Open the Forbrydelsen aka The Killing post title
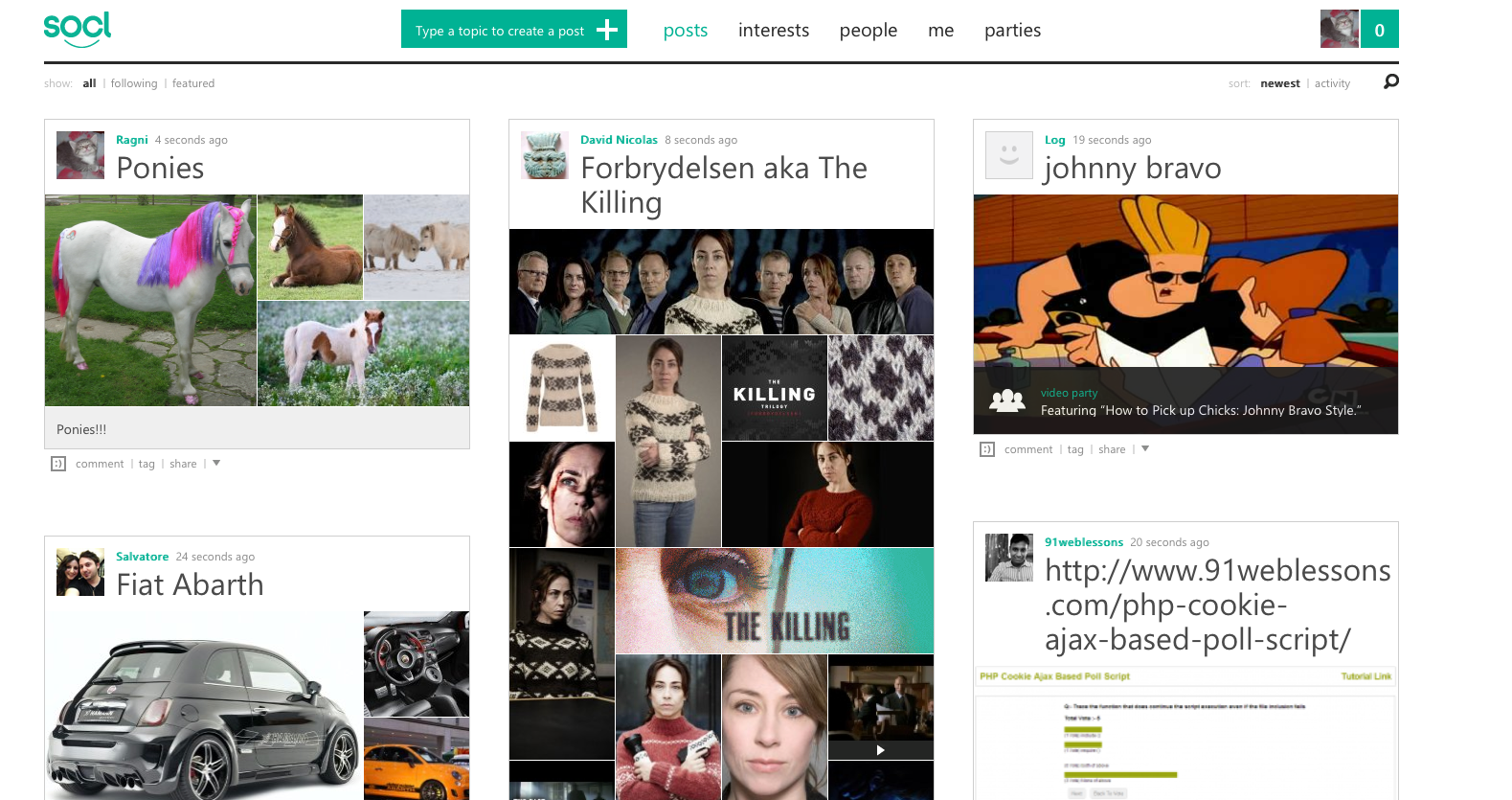The image size is (1512, 800). 724,186
